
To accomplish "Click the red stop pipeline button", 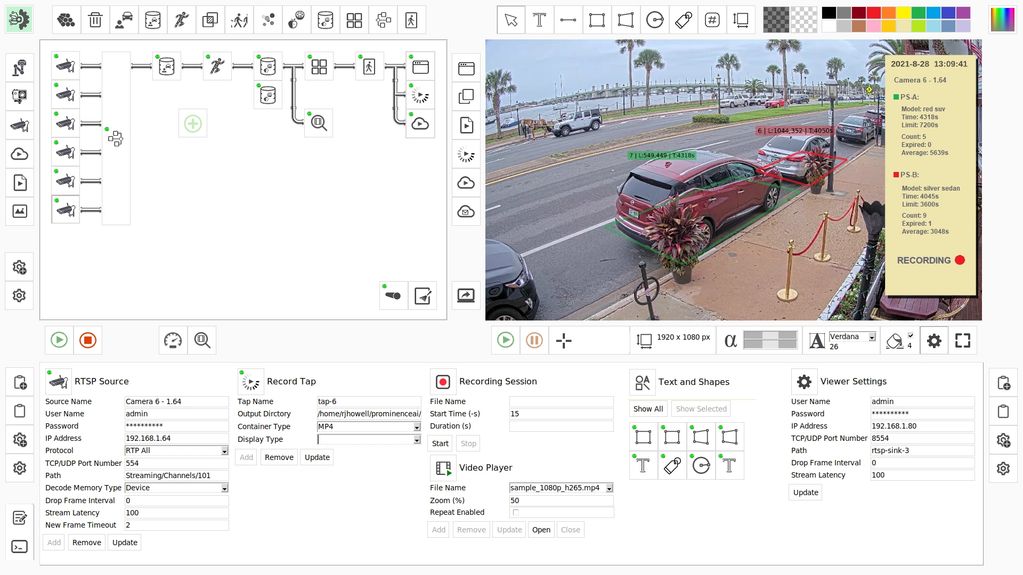I will coord(88,340).
